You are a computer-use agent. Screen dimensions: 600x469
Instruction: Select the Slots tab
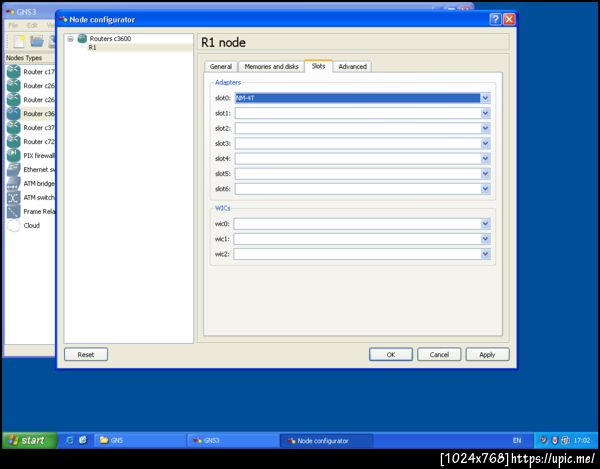click(x=318, y=66)
